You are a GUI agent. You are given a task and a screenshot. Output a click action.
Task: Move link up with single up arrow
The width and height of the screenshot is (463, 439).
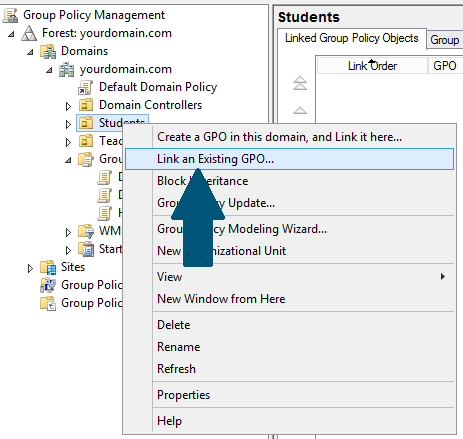300,110
